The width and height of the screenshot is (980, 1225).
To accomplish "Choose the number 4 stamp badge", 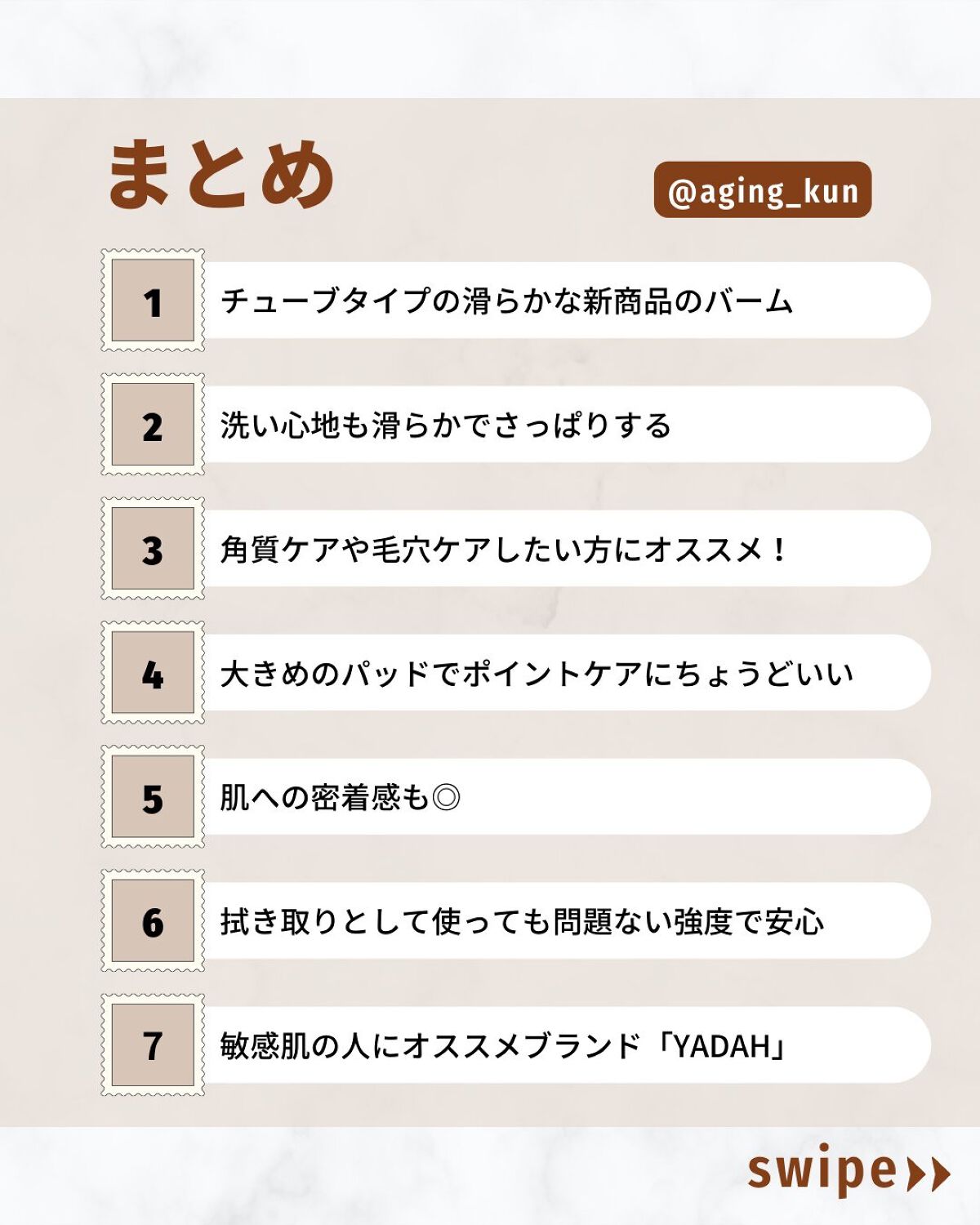I will tap(153, 673).
